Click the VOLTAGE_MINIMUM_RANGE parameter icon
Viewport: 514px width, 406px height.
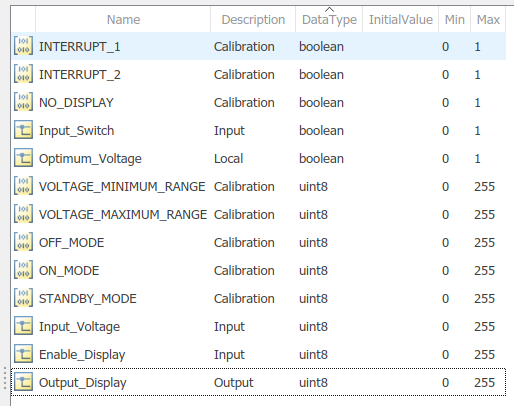click(x=23, y=186)
